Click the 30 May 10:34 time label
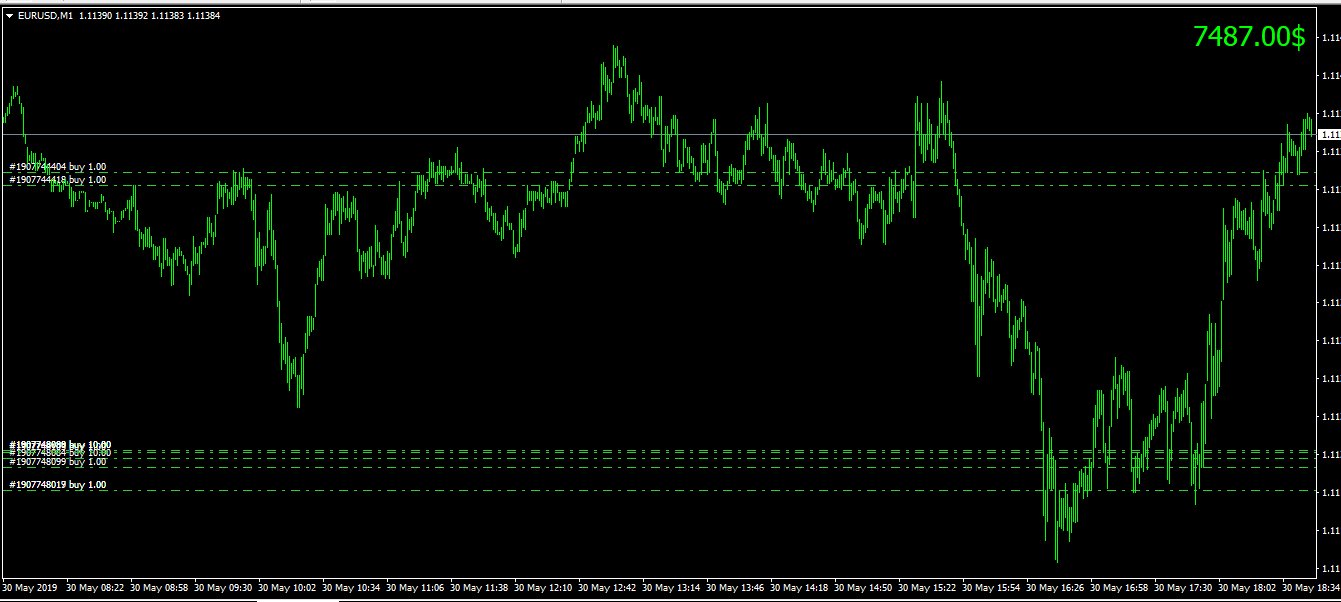The width and height of the screenshot is (1341, 602). (x=352, y=588)
